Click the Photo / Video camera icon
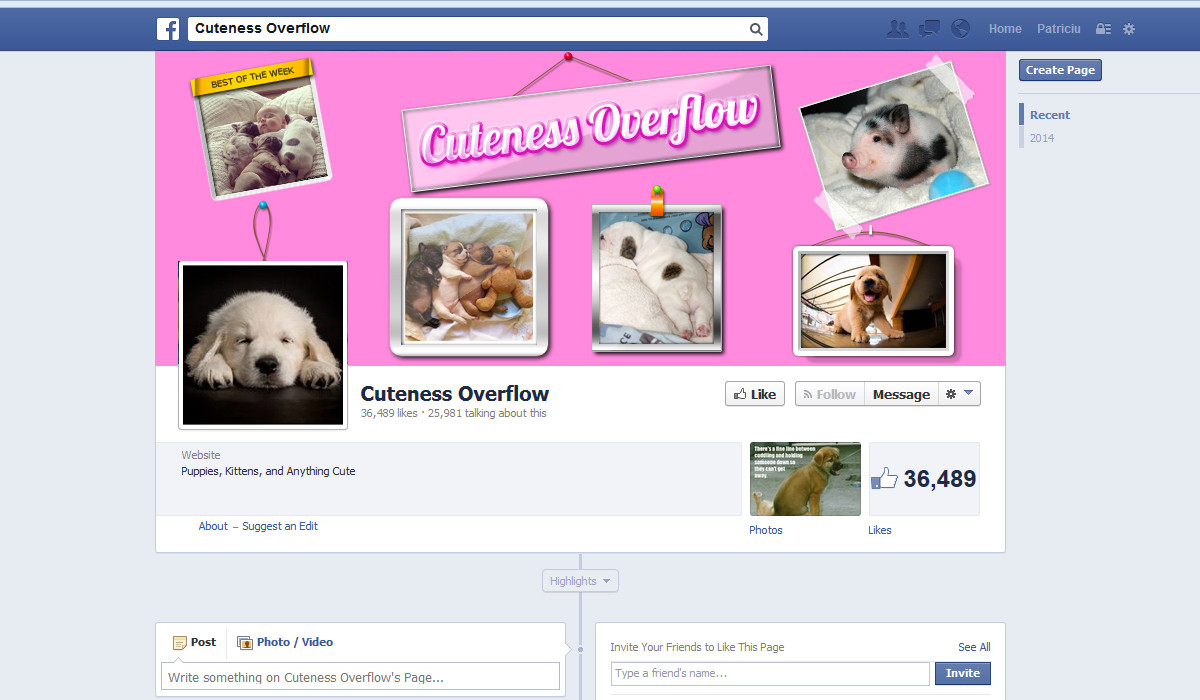This screenshot has width=1200, height=700. click(x=245, y=642)
